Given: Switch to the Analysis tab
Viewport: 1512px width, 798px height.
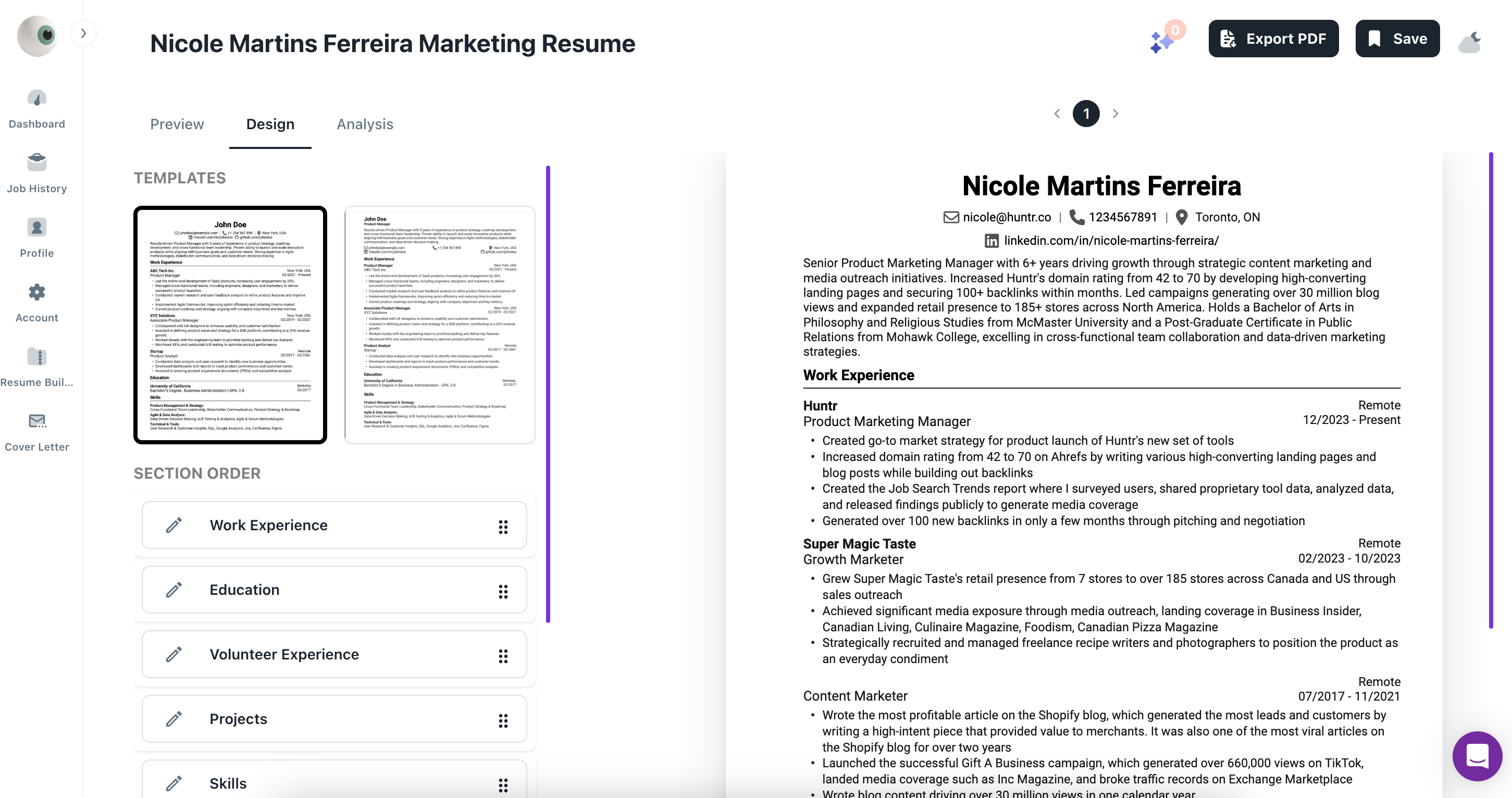Looking at the screenshot, I should (365, 124).
